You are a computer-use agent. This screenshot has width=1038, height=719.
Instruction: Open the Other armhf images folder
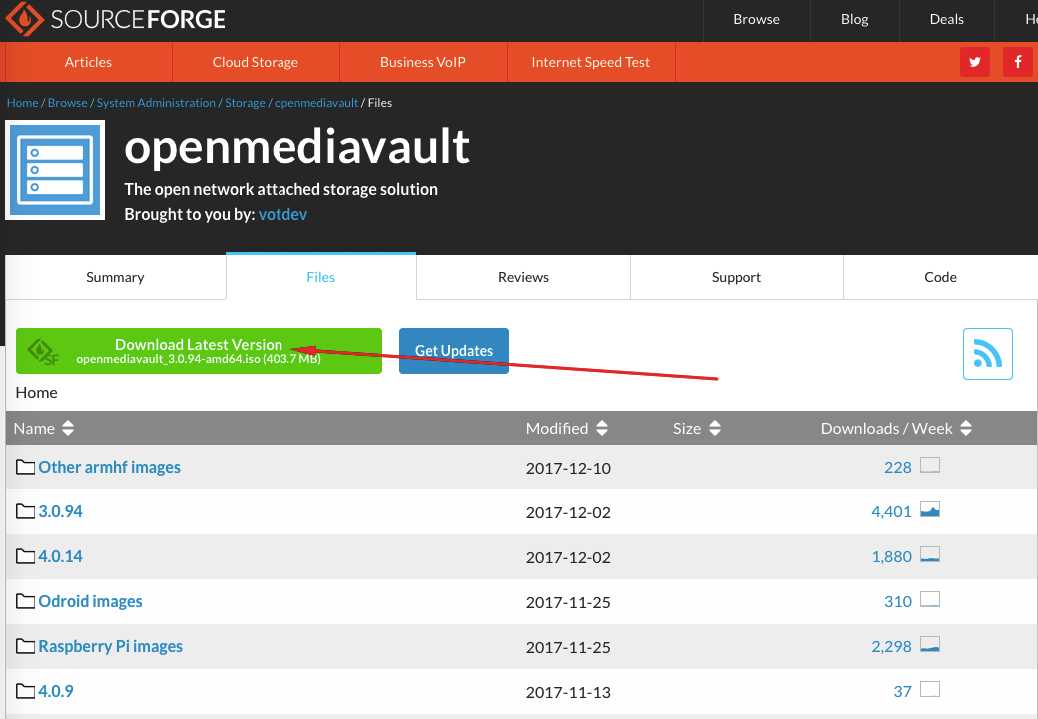click(x=109, y=467)
